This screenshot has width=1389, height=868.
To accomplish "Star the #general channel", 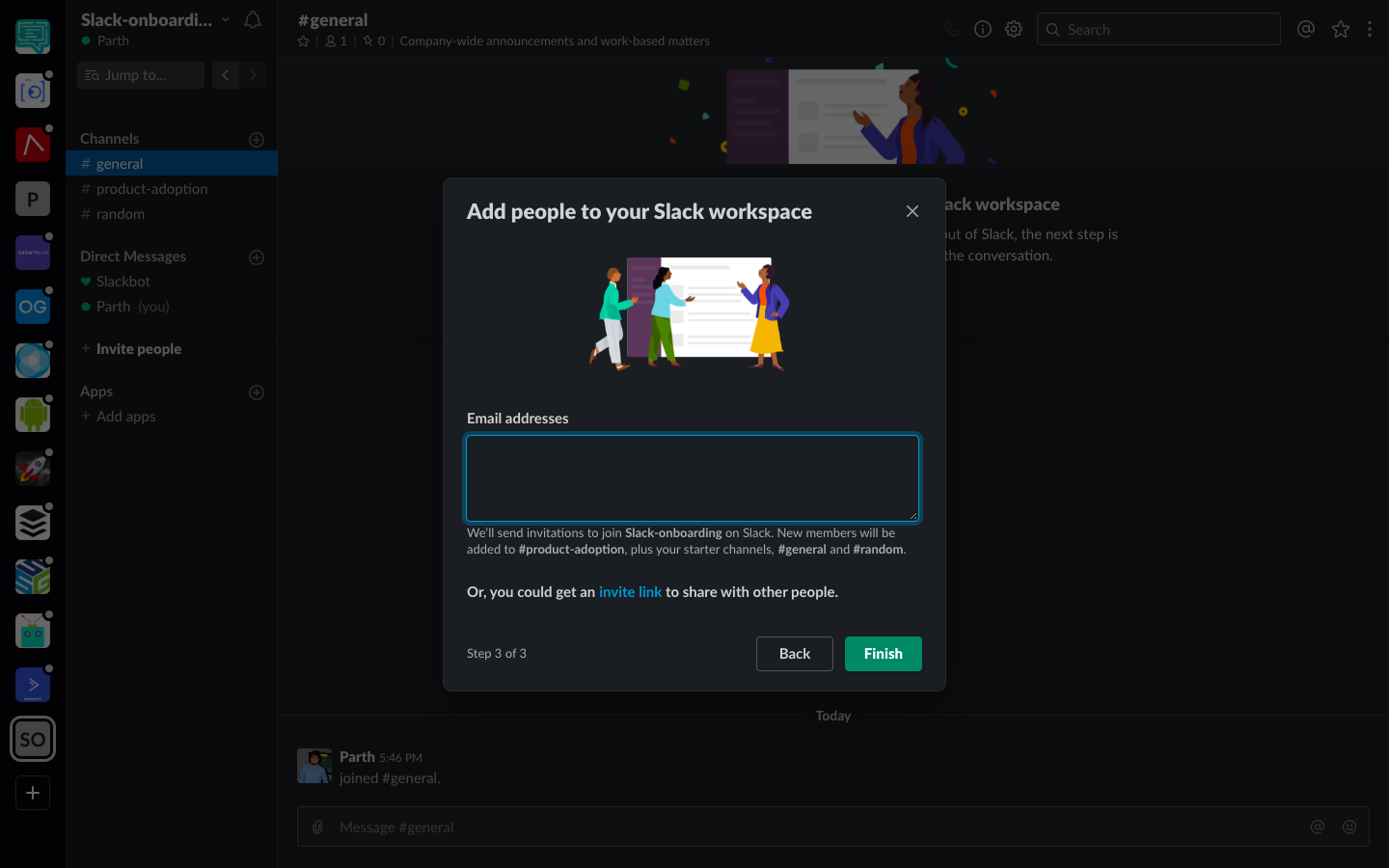I will [304, 41].
